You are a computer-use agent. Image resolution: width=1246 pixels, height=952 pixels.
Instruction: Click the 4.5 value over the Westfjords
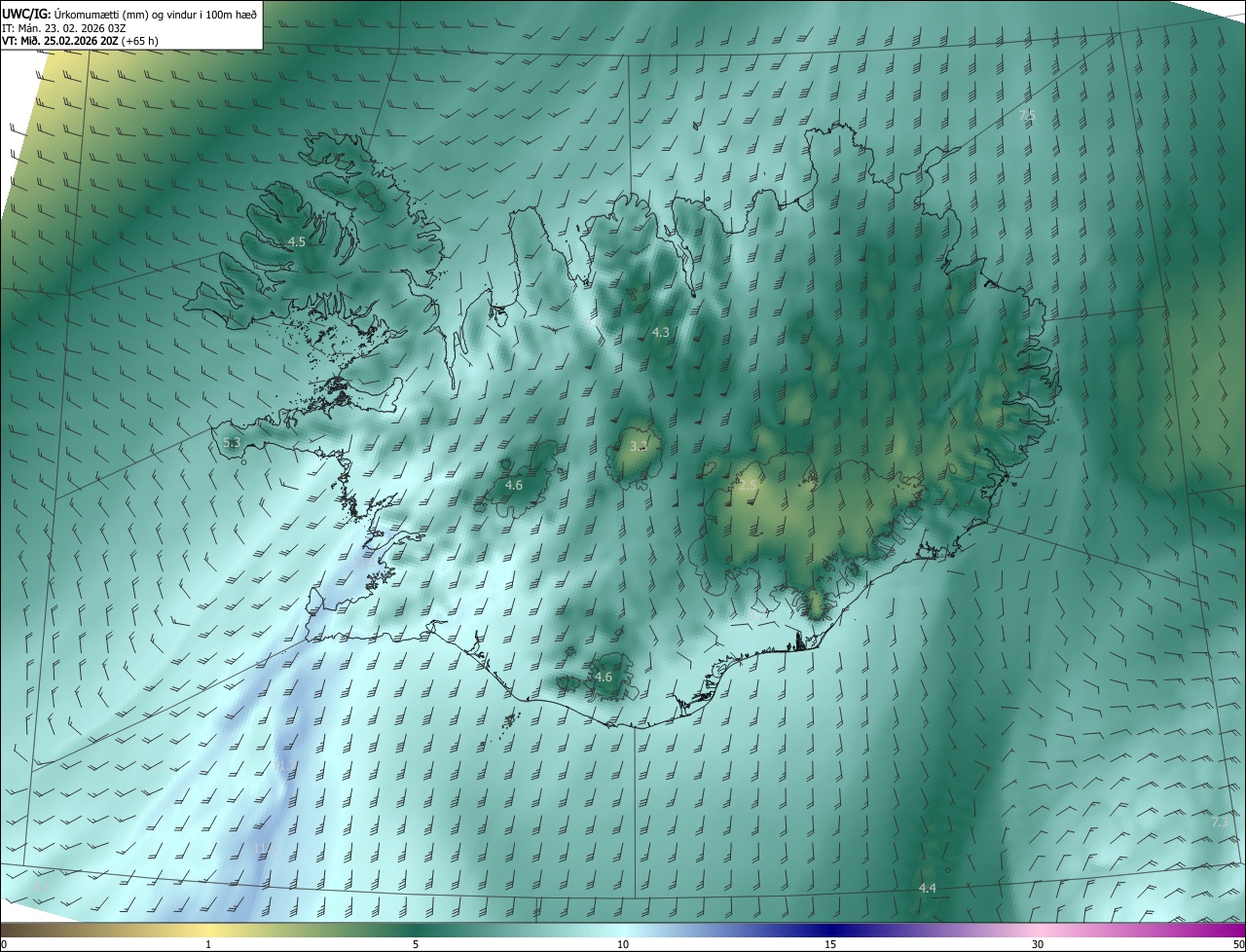pos(297,241)
